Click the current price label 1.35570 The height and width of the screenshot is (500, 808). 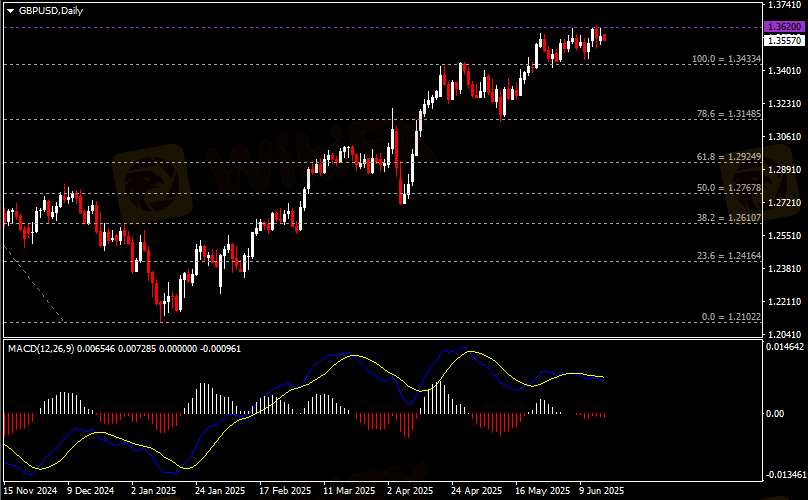point(784,40)
